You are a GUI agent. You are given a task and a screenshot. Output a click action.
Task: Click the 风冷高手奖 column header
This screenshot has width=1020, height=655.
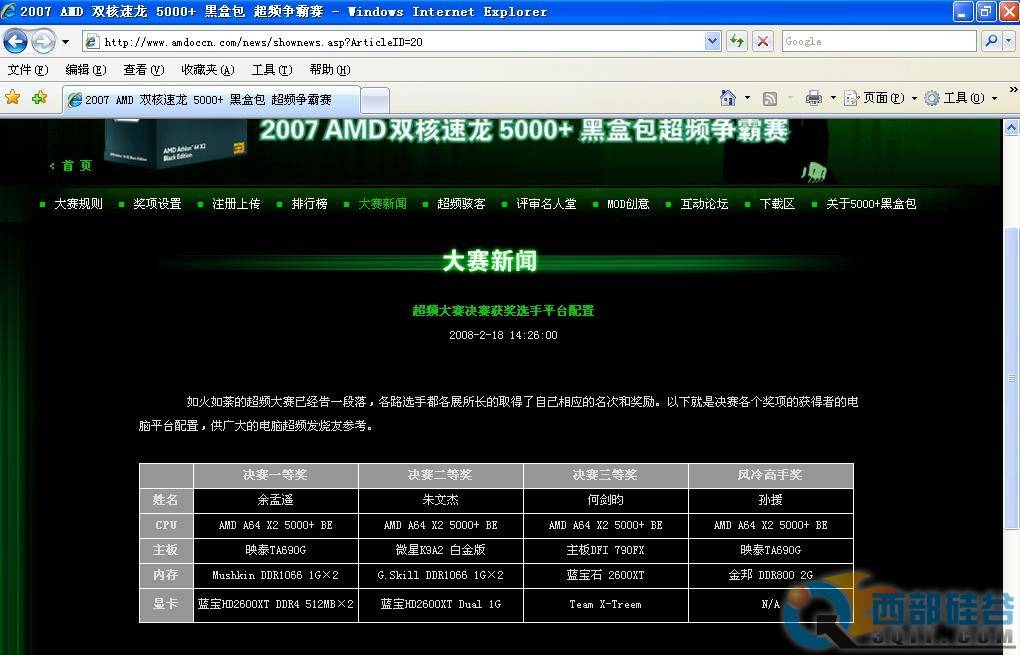point(771,475)
